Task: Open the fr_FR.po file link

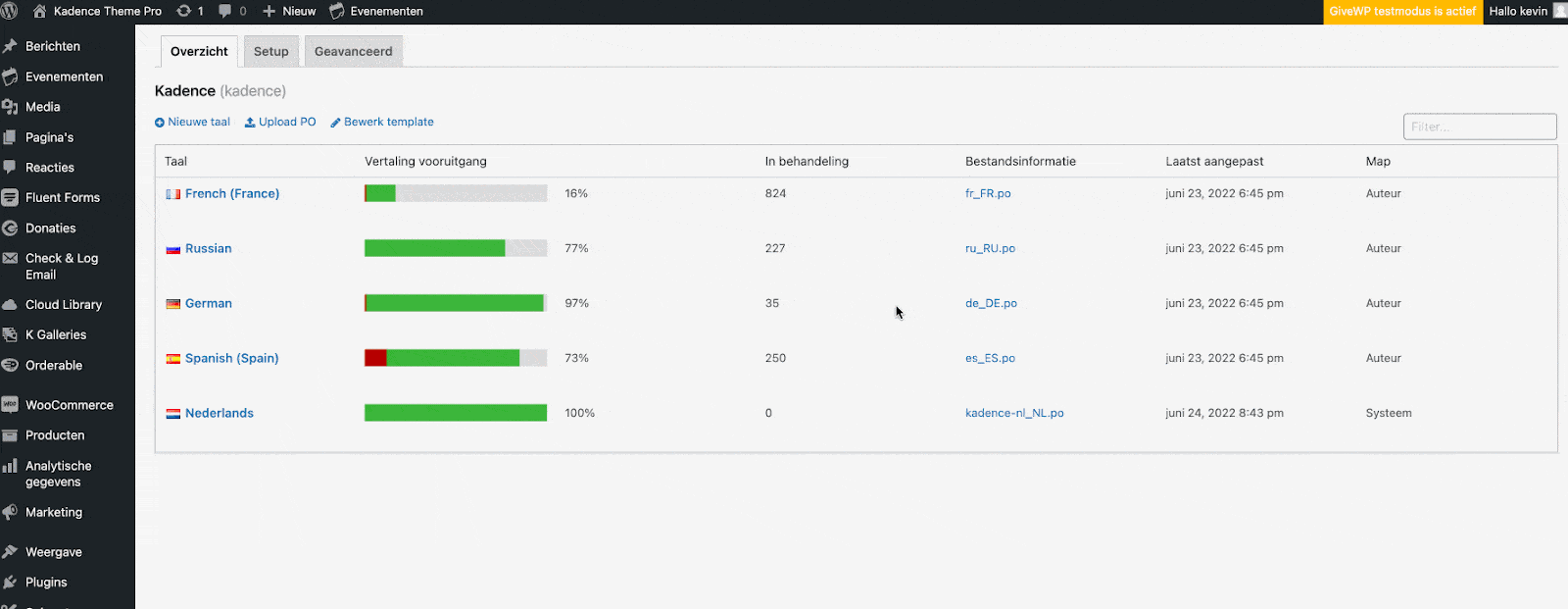Action: 988,194
